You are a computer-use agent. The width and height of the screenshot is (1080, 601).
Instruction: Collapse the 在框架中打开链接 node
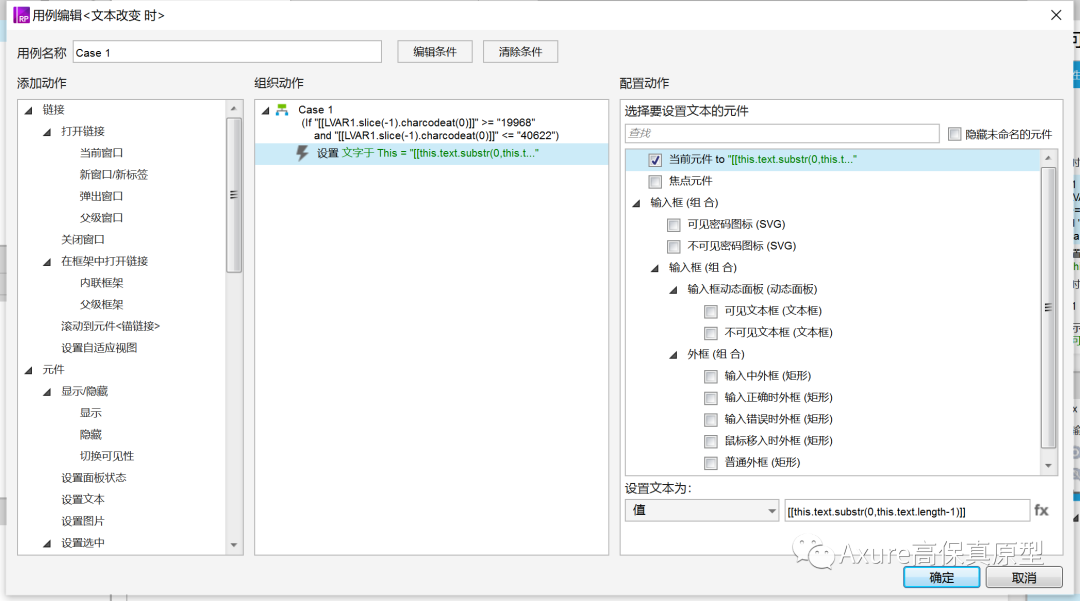[x=48, y=262]
